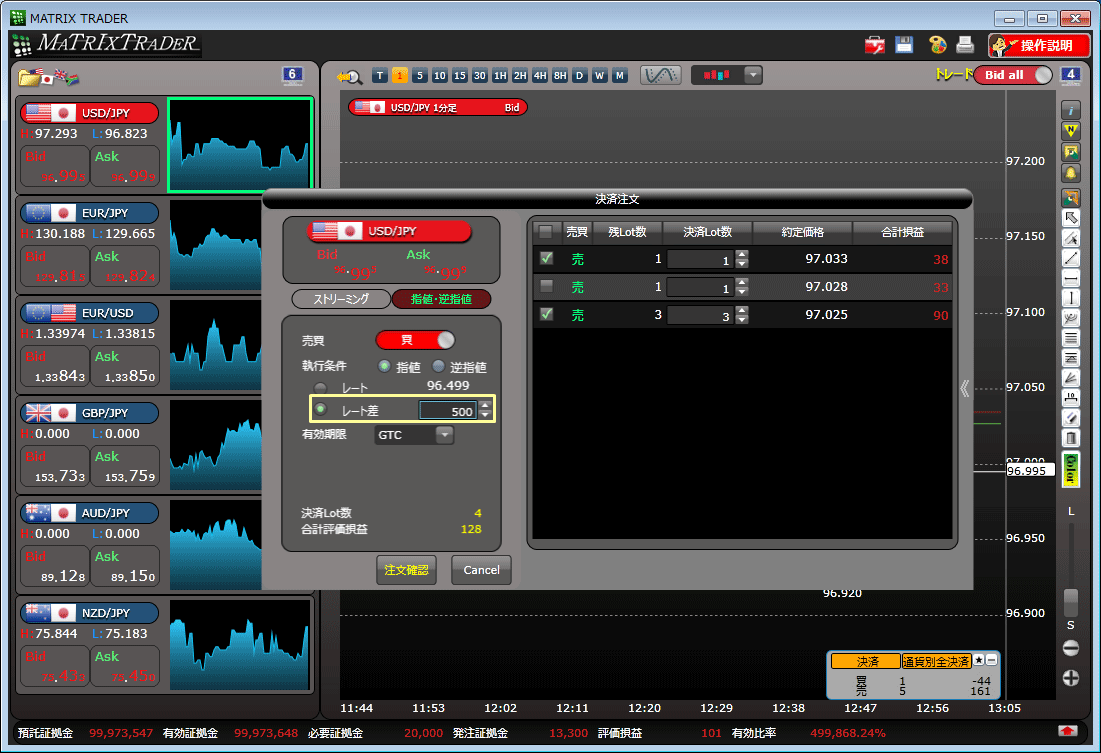This screenshot has width=1101, height=753.
Task: Select the 1H timeframe
Action: tap(500, 75)
